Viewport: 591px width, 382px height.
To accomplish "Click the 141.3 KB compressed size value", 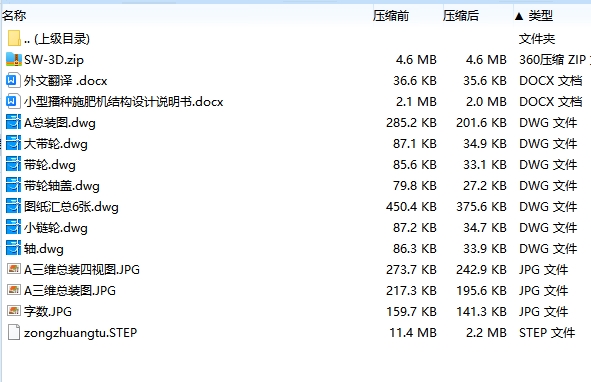I will (x=481, y=312).
